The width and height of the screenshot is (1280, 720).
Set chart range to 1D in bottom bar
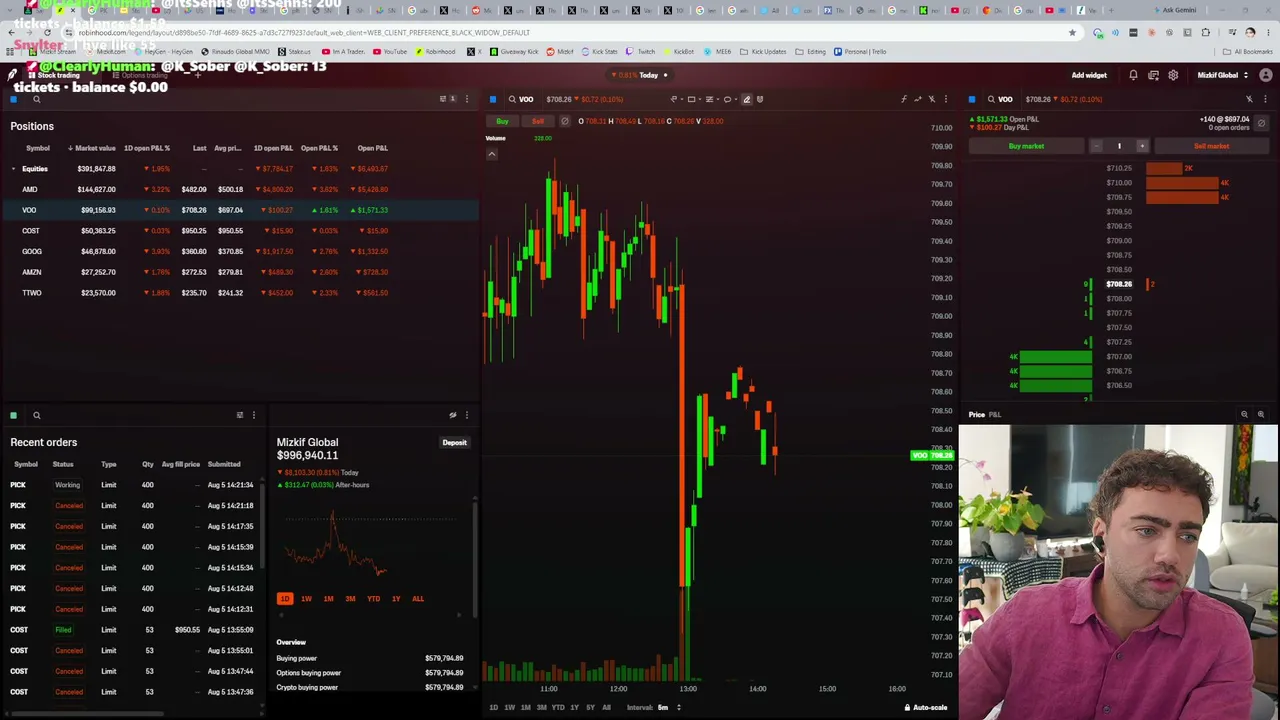493,707
